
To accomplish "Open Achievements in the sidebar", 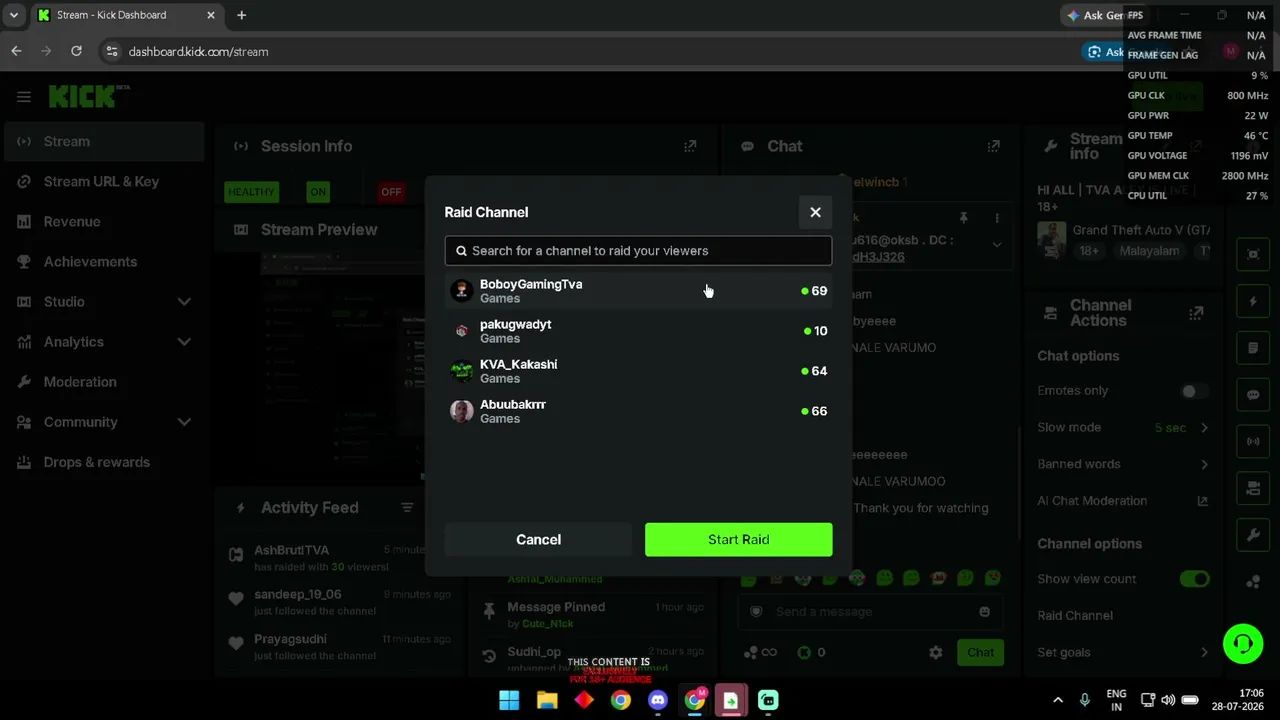I will [104, 262].
